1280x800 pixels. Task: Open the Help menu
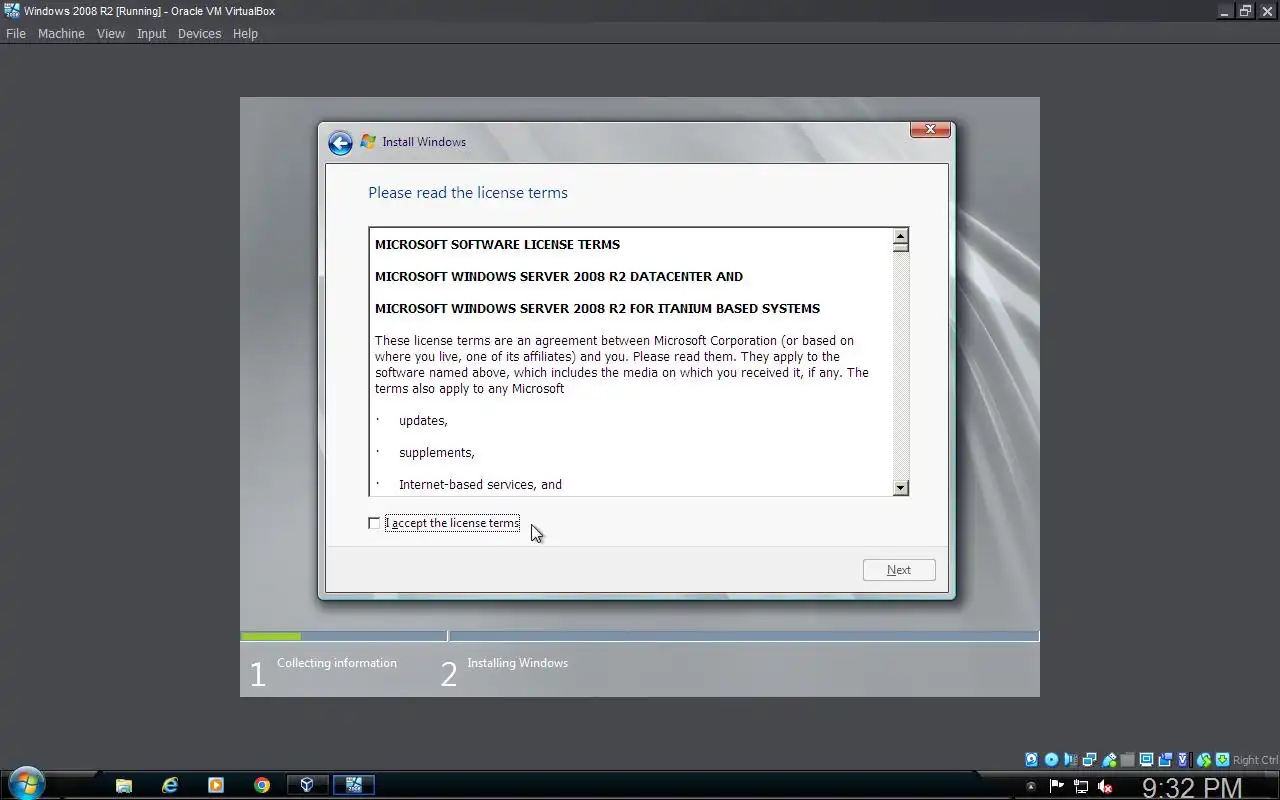[x=245, y=33]
